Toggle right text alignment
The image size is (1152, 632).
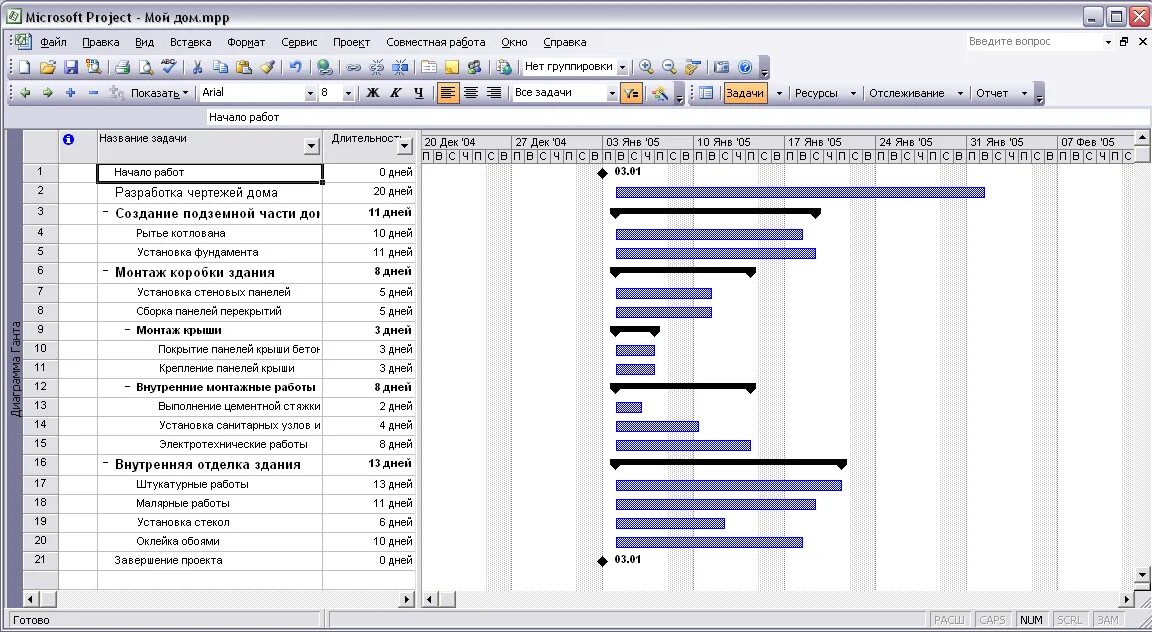pyautogui.click(x=494, y=93)
